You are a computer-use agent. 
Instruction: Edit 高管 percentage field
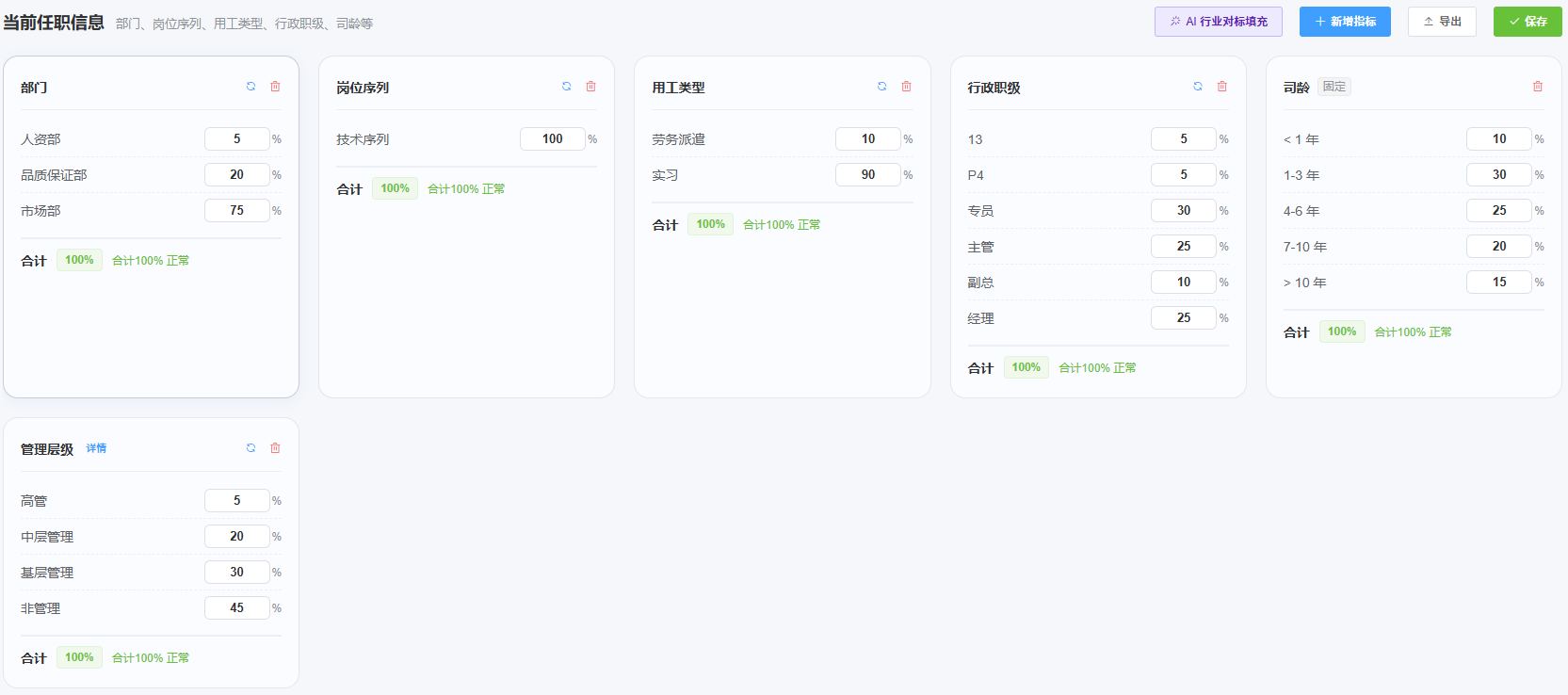point(237,501)
